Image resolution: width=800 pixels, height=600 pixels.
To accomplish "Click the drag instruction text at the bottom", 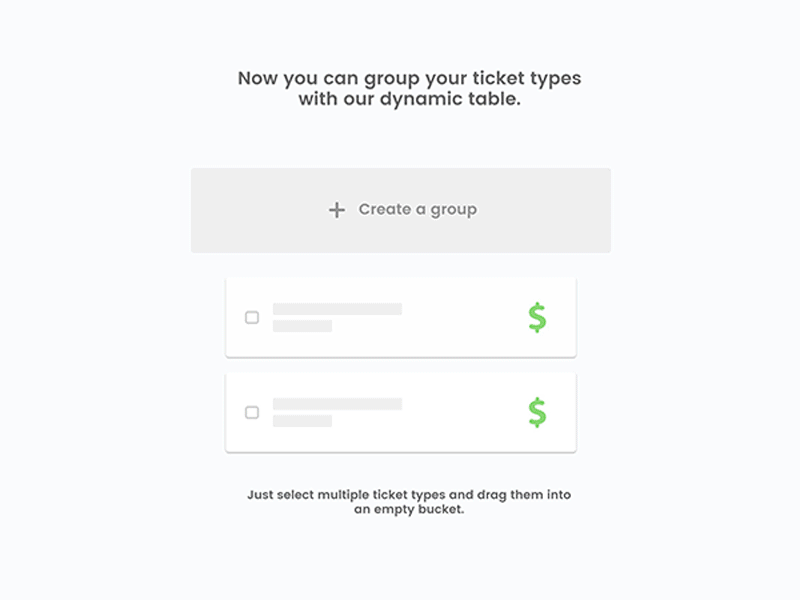I will click(x=409, y=501).
